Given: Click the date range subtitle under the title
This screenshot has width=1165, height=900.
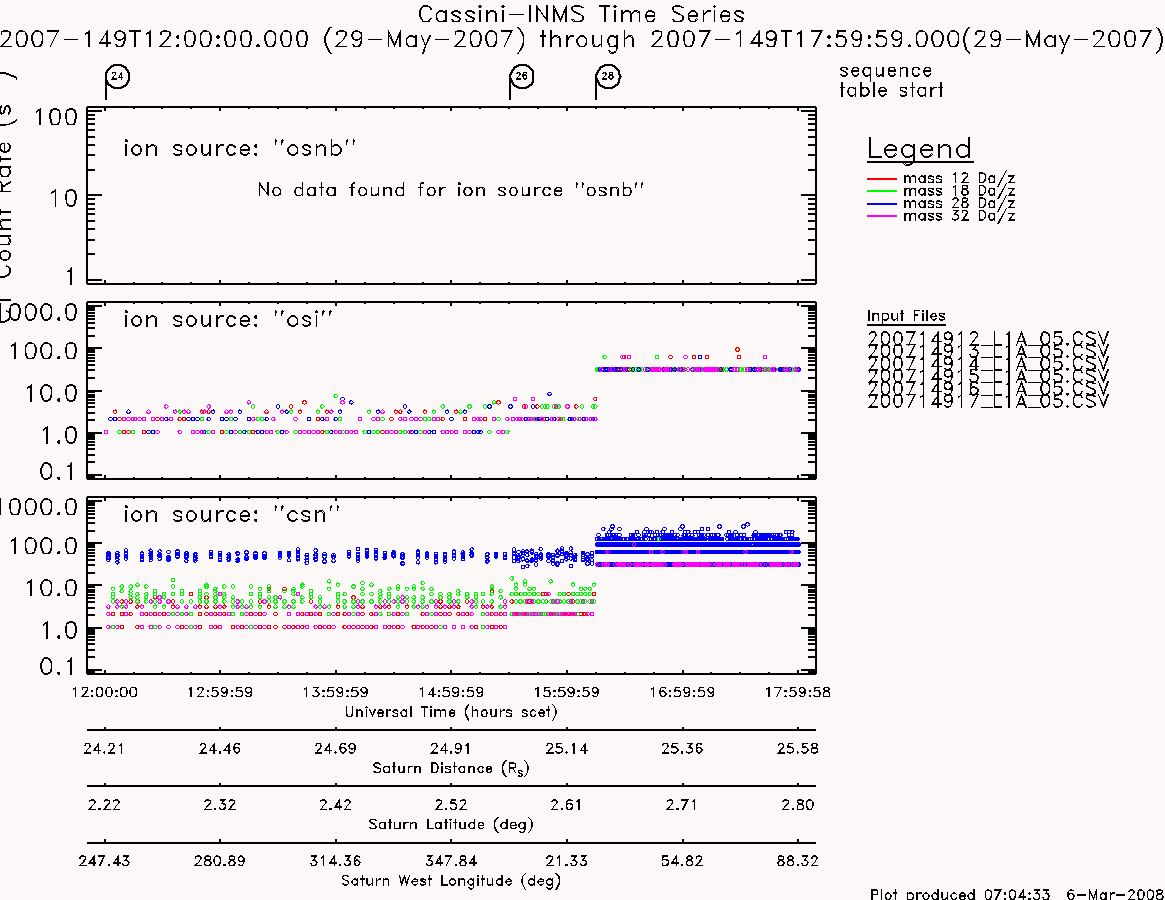Looking at the screenshot, I should [581, 39].
